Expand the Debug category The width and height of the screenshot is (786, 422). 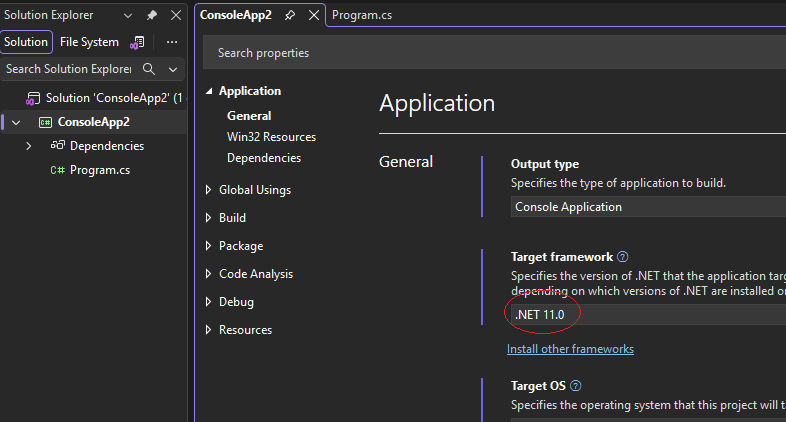click(209, 302)
